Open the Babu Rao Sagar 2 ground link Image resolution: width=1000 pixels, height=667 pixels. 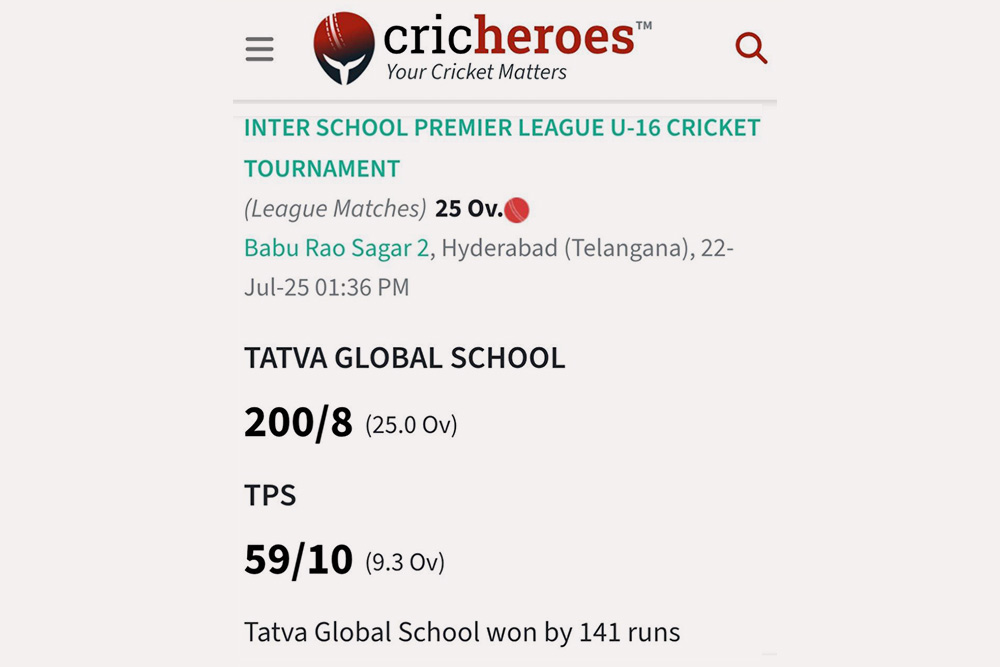[337, 248]
